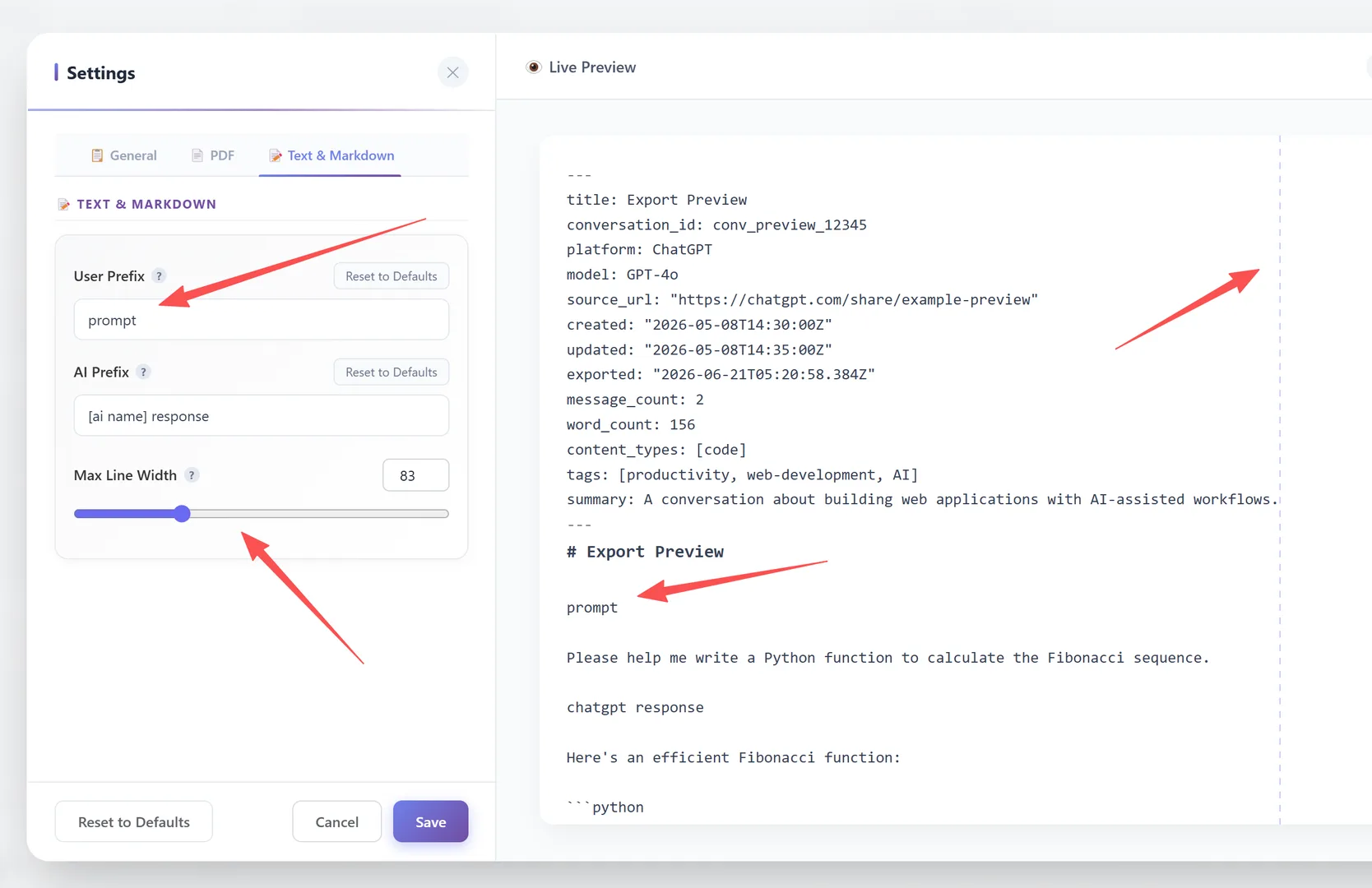This screenshot has width=1372, height=888.
Task: Click the 'word_count: 156' line
Action: (631, 425)
